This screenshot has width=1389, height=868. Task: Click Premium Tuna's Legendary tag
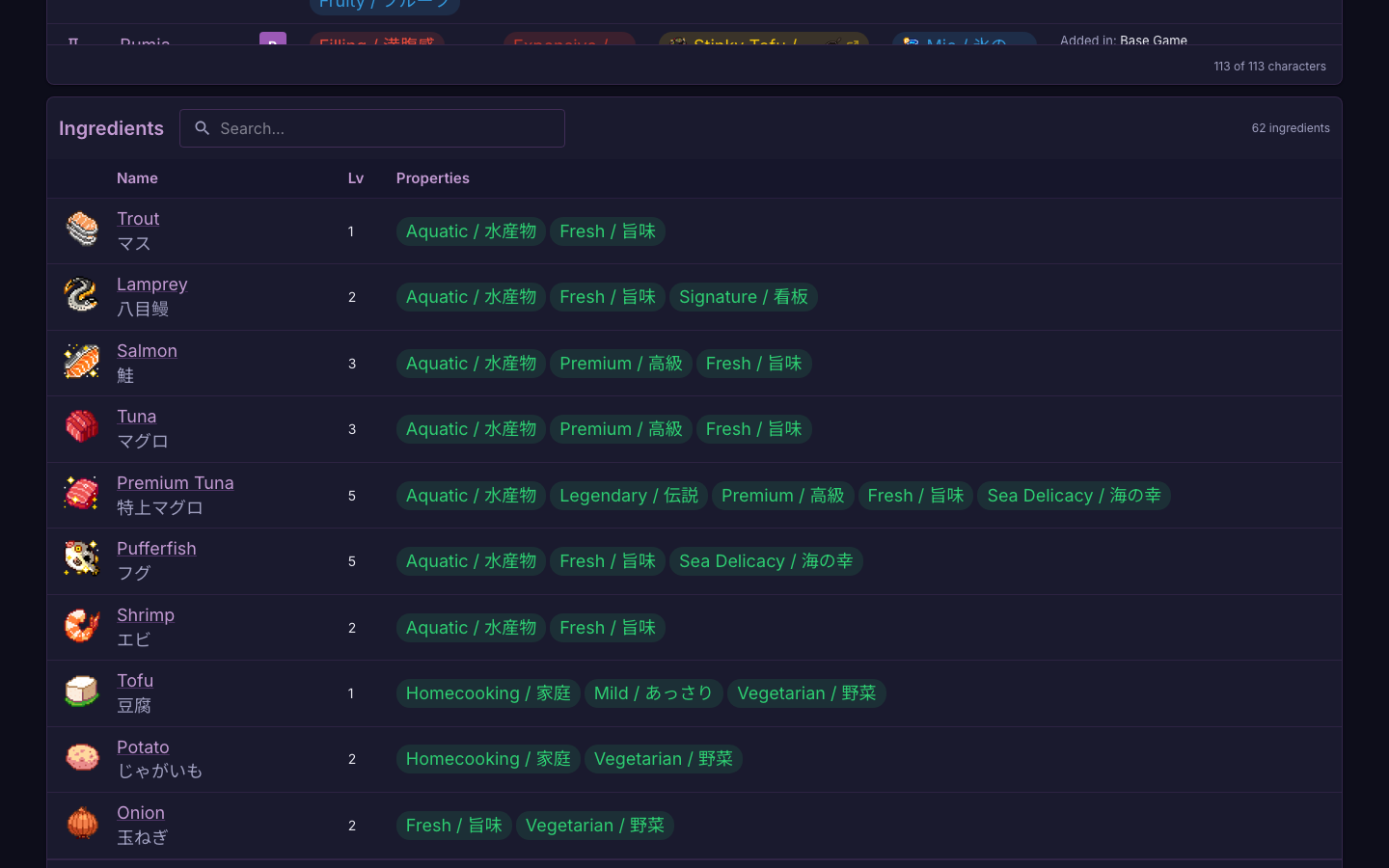pos(629,496)
